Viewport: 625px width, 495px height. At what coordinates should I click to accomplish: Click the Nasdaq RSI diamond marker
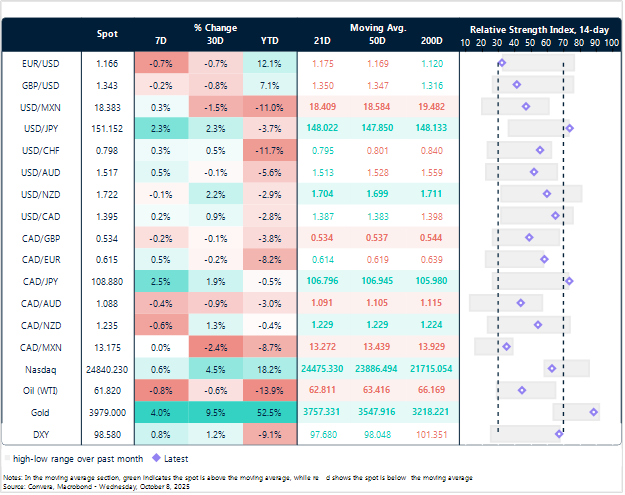[551, 368]
